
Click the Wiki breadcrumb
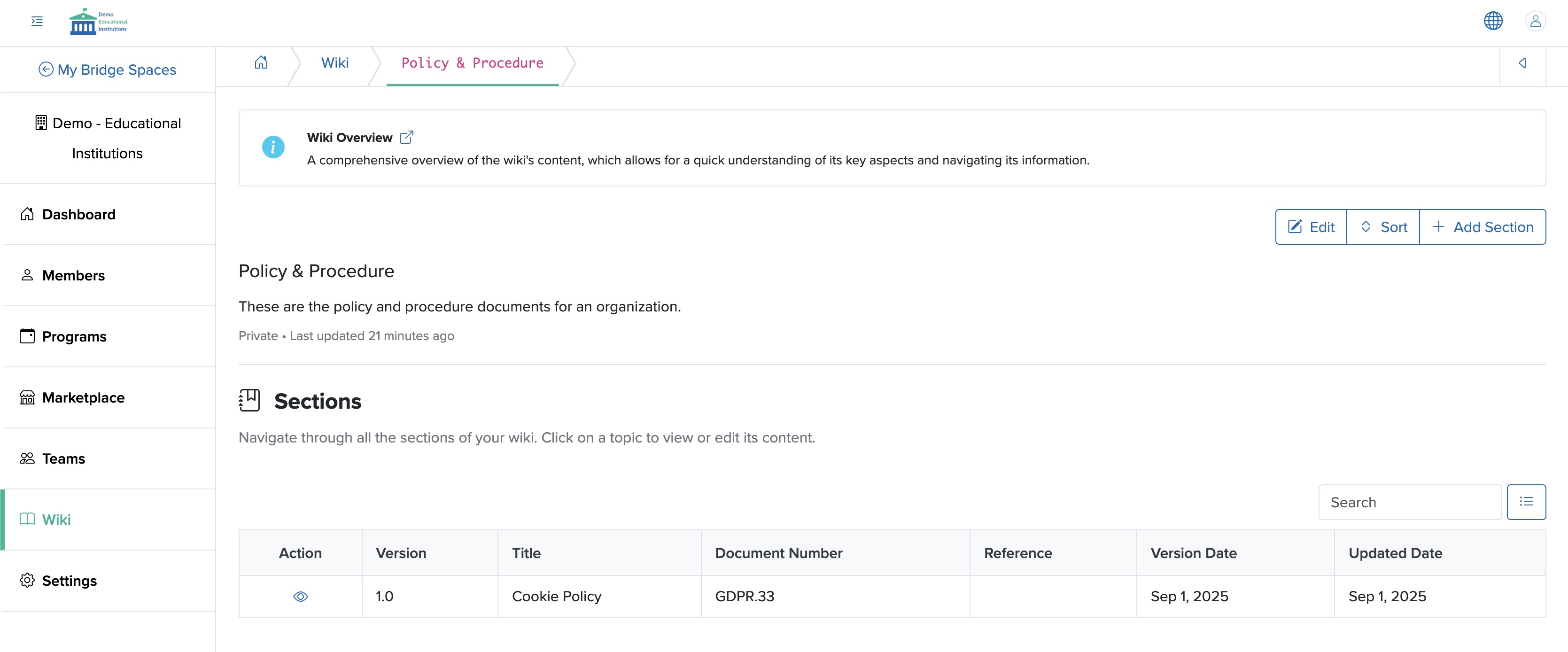[335, 62]
